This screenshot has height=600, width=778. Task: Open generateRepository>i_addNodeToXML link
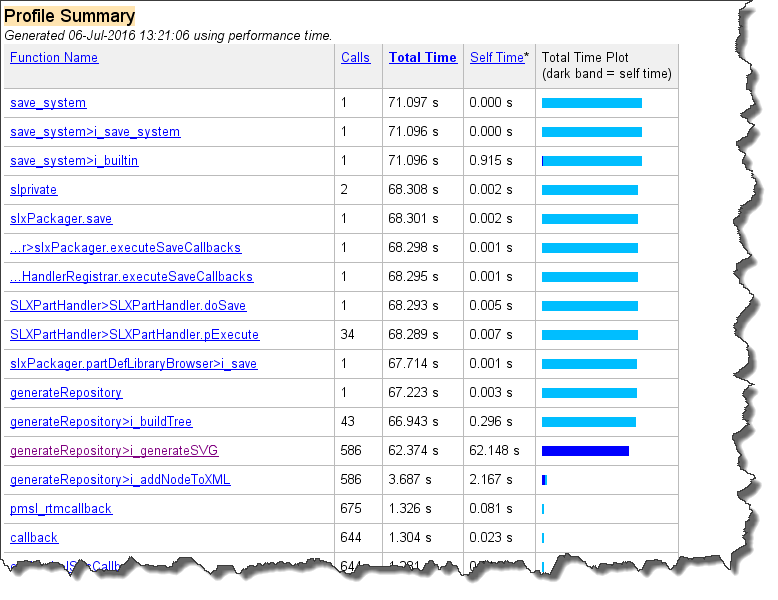[120, 480]
